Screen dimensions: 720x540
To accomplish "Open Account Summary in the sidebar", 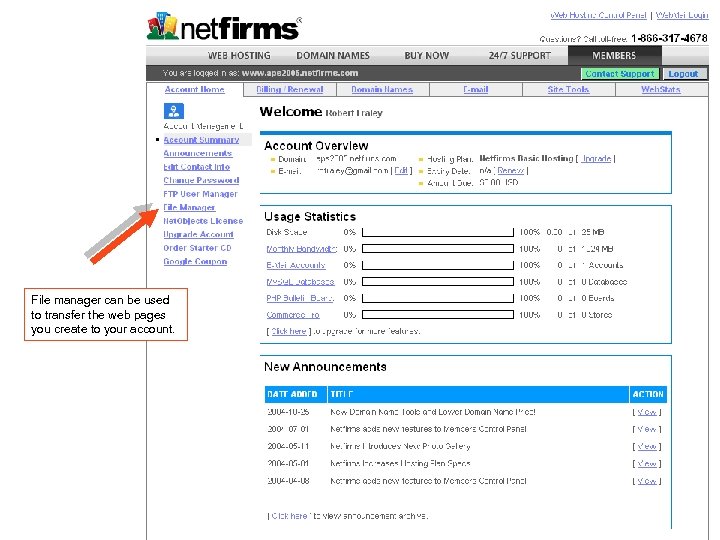I will click(x=201, y=140).
